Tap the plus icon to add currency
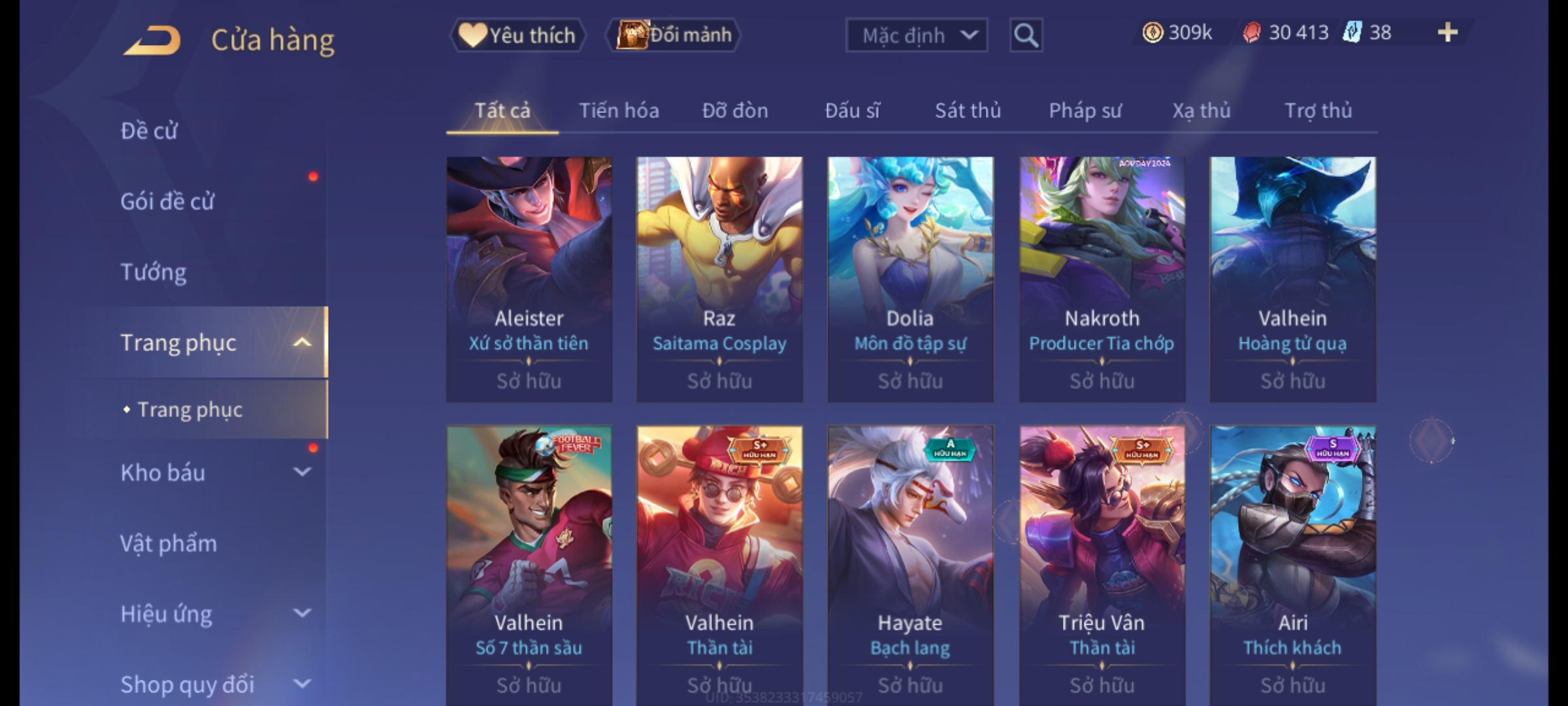This screenshot has width=1568, height=706. 1448,32
